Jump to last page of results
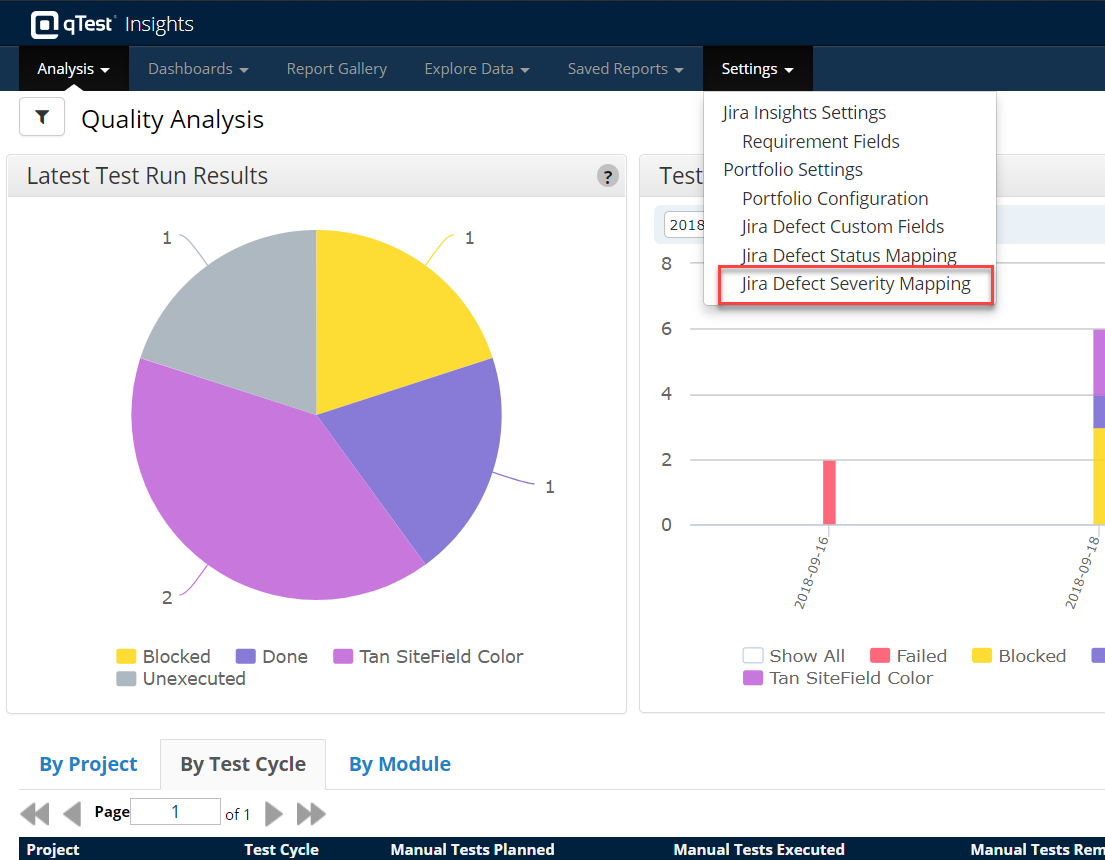Image resolution: width=1105 pixels, height=860 pixels. click(311, 813)
